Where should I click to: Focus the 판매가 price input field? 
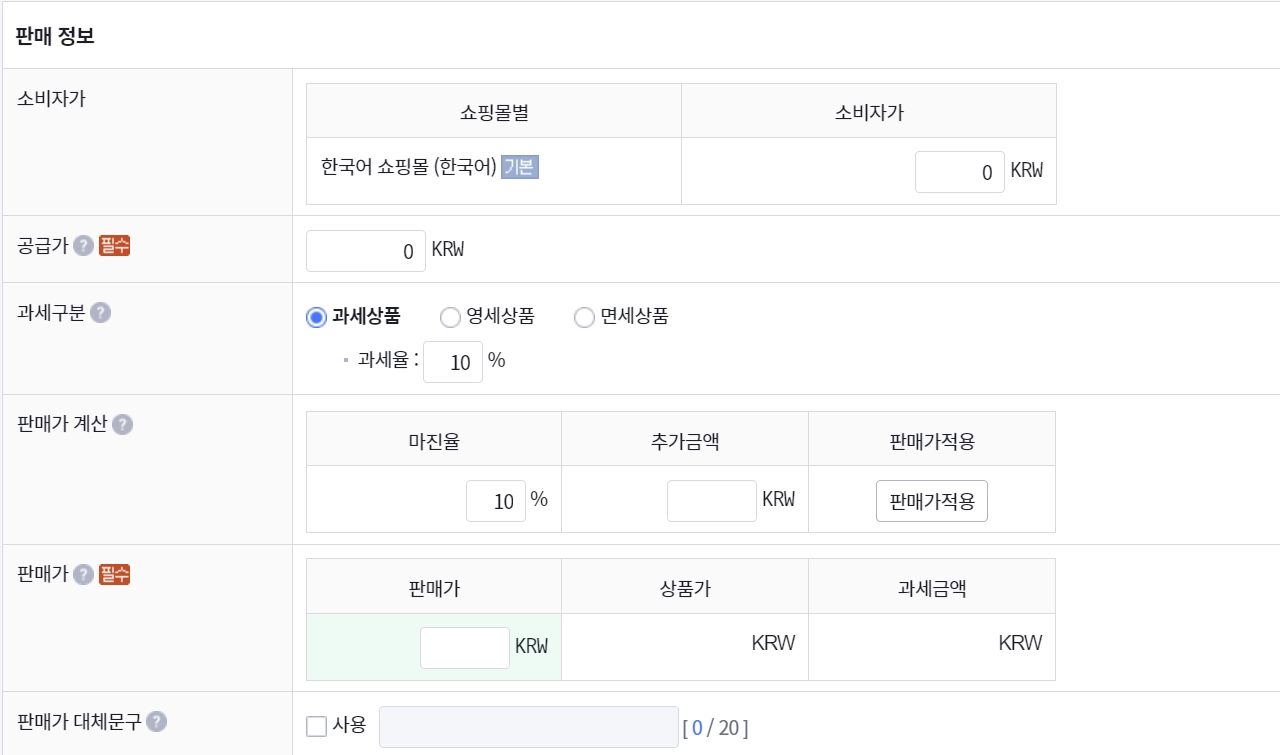(464, 648)
